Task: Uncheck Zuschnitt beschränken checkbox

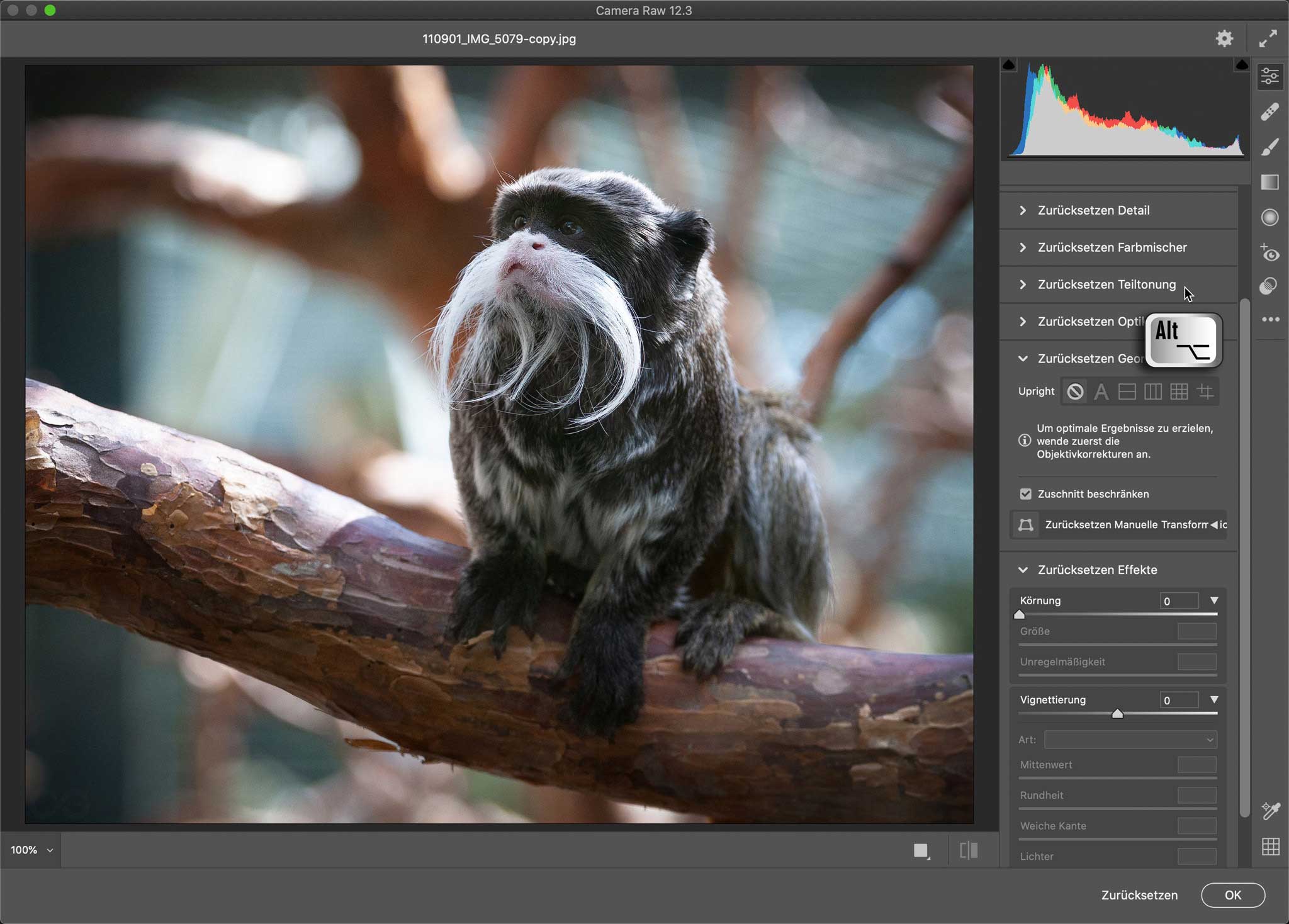Action: click(x=1026, y=494)
